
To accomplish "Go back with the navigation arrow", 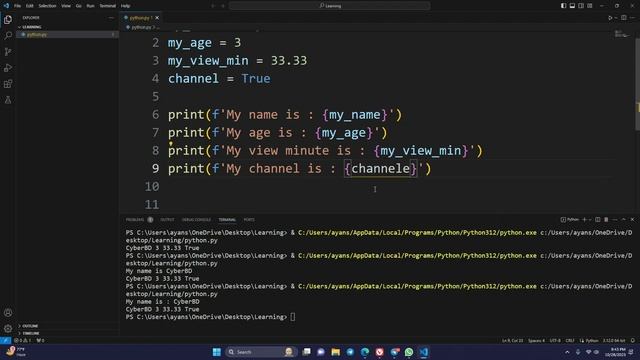I will point(213,6).
